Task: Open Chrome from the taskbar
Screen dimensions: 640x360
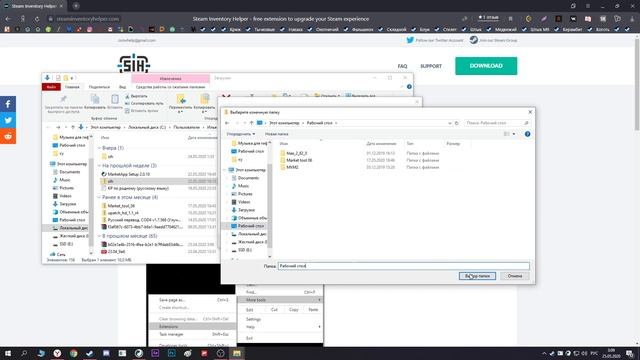Action: pyautogui.click(x=73, y=353)
